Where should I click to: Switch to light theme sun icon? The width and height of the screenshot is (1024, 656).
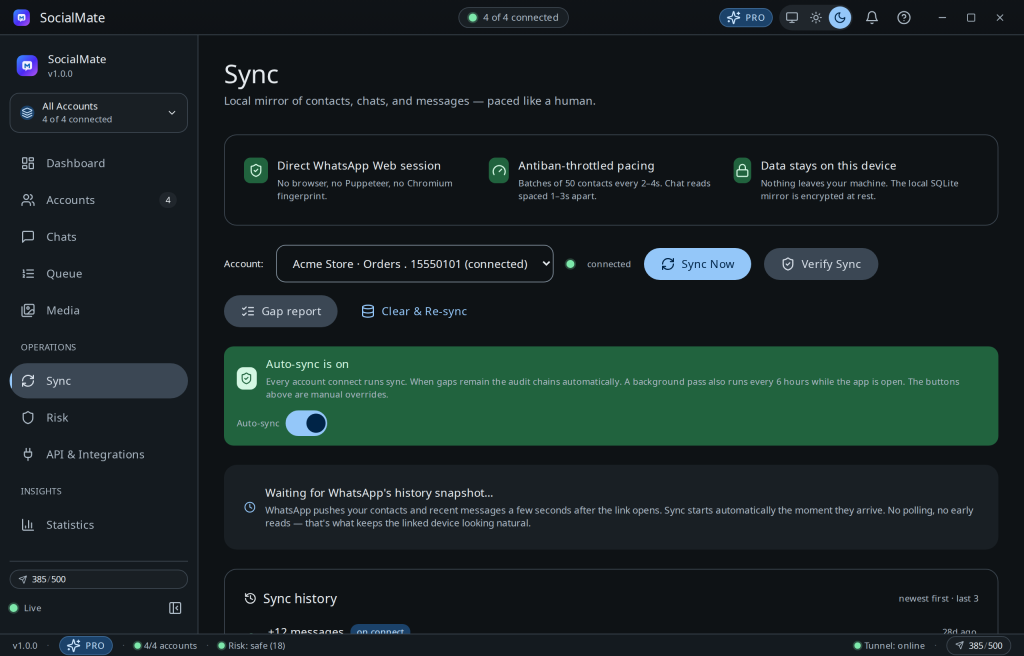pos(816,18)
